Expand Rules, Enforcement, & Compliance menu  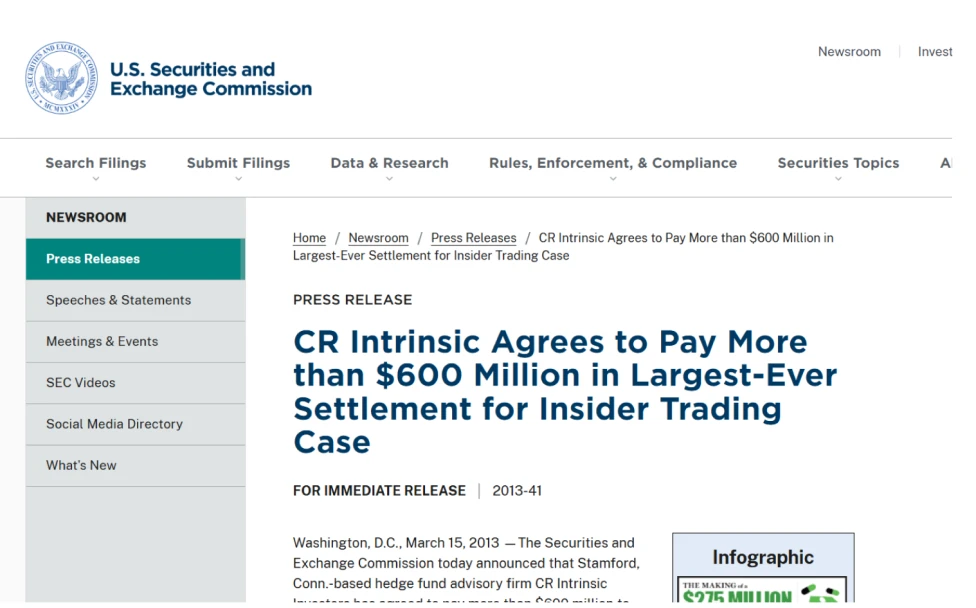click(612, 163)
